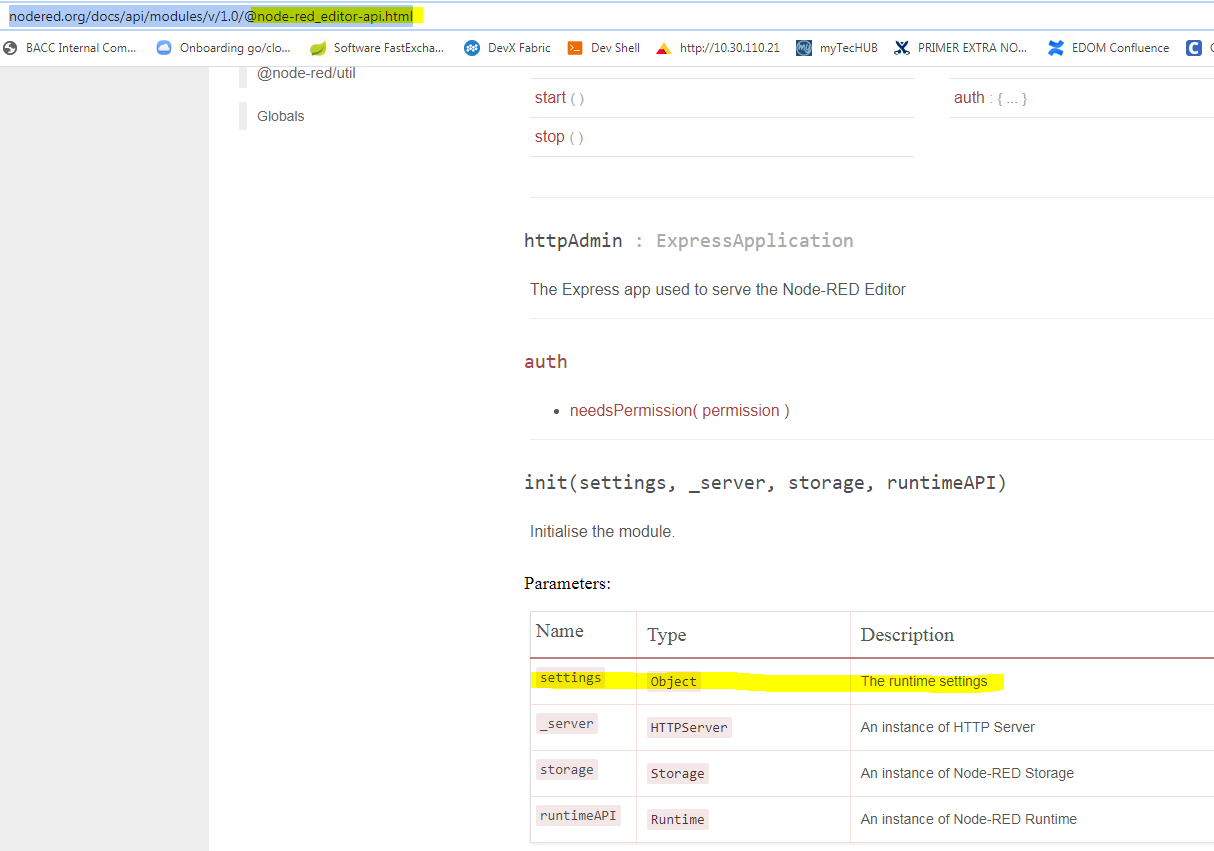
Task: Open the stop ( ) method entry
Action: (549, 136)
